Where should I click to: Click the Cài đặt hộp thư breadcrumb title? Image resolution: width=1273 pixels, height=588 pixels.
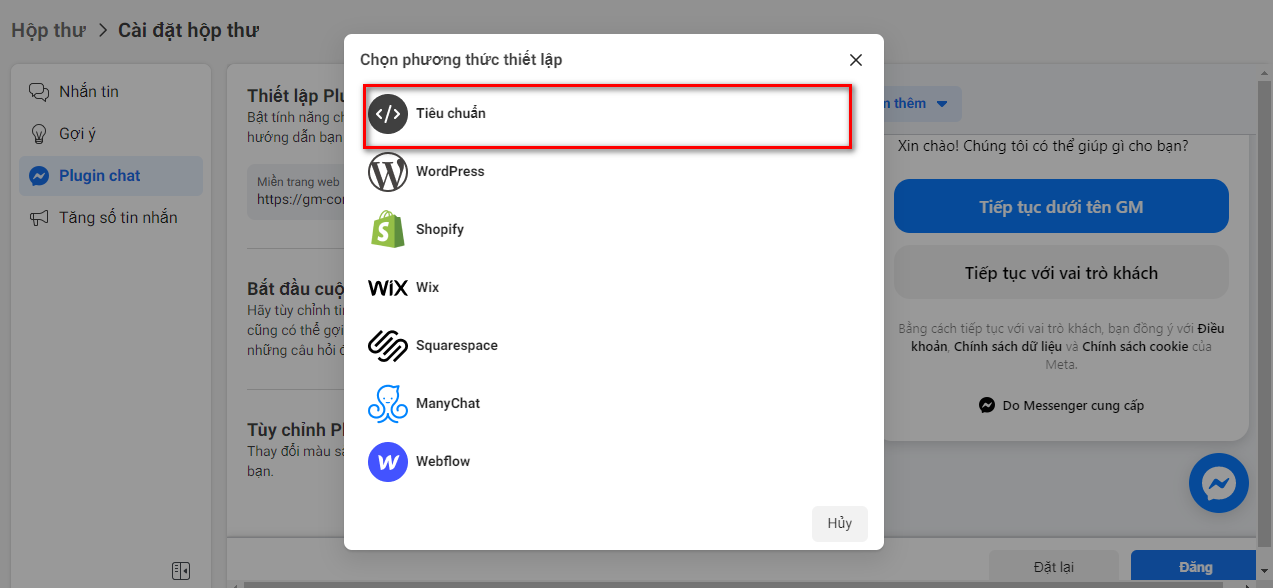(x=188, y=30)
